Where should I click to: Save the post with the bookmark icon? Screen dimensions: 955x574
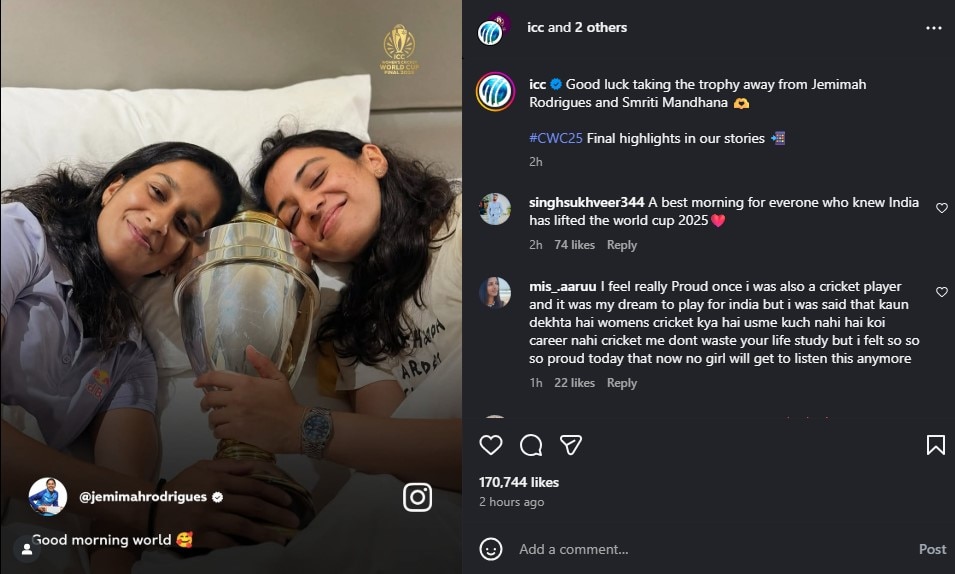coord(935,445)
